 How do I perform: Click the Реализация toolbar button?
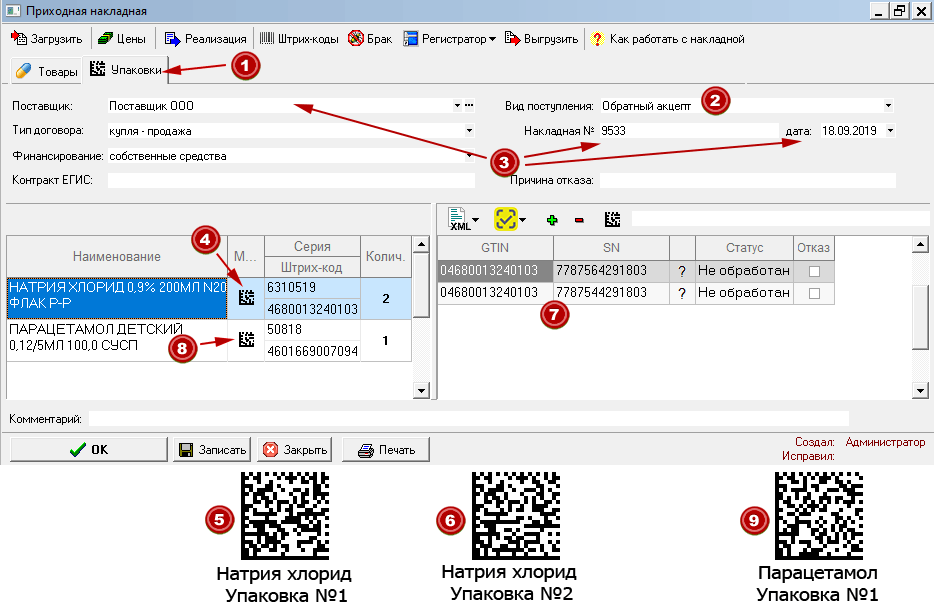206,39
